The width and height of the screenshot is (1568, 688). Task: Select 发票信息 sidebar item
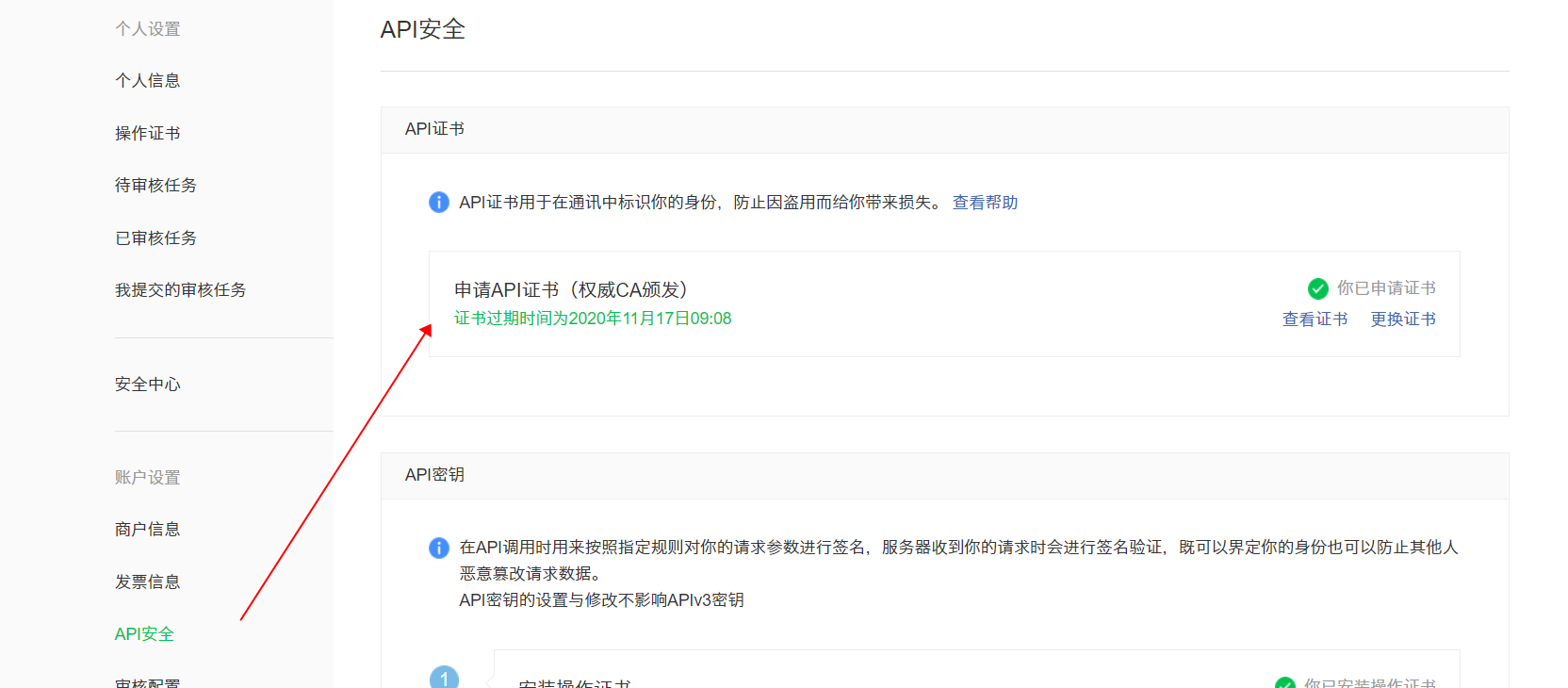(x=148, y=582)
